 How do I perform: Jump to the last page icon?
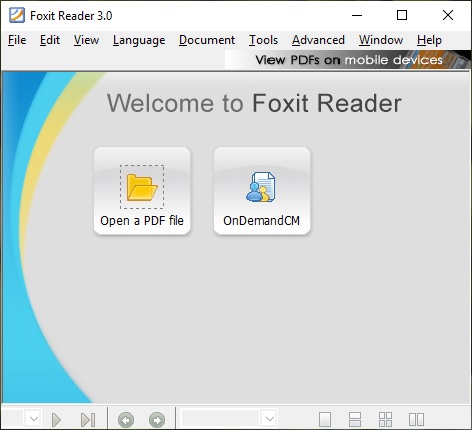tap(88, 420)
